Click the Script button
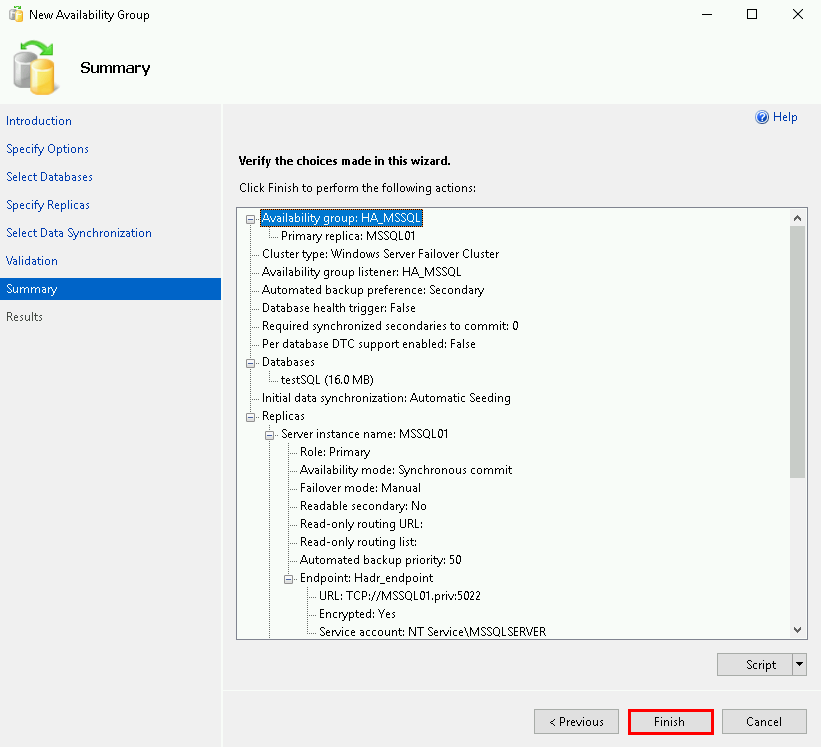The width and height of the screenshot is (821, 747). [x=760, y=665]
